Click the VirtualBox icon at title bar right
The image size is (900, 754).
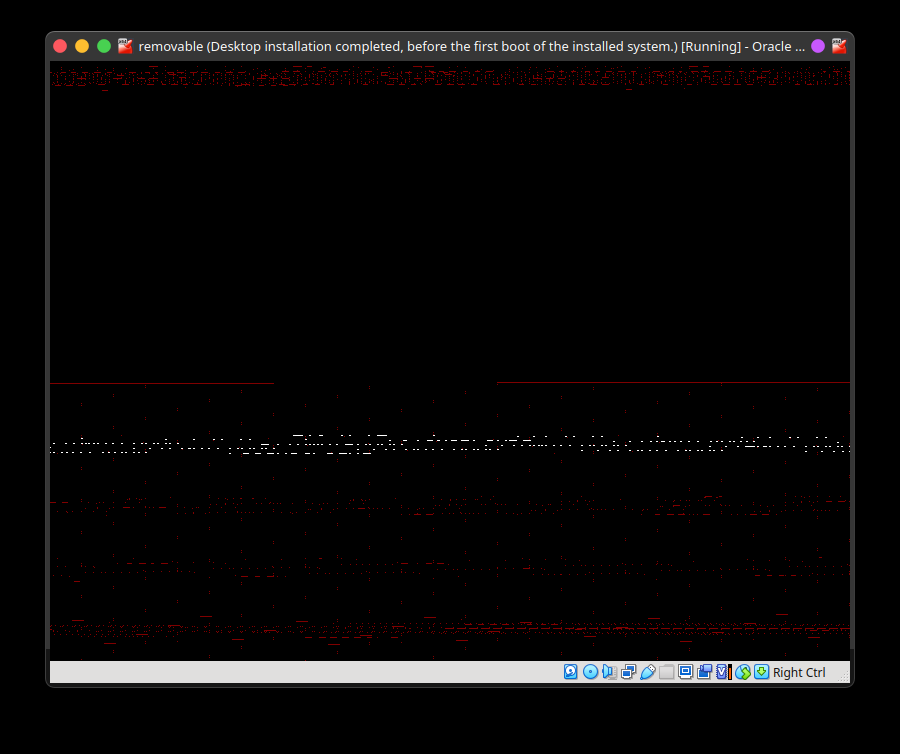tap(839, 46)
